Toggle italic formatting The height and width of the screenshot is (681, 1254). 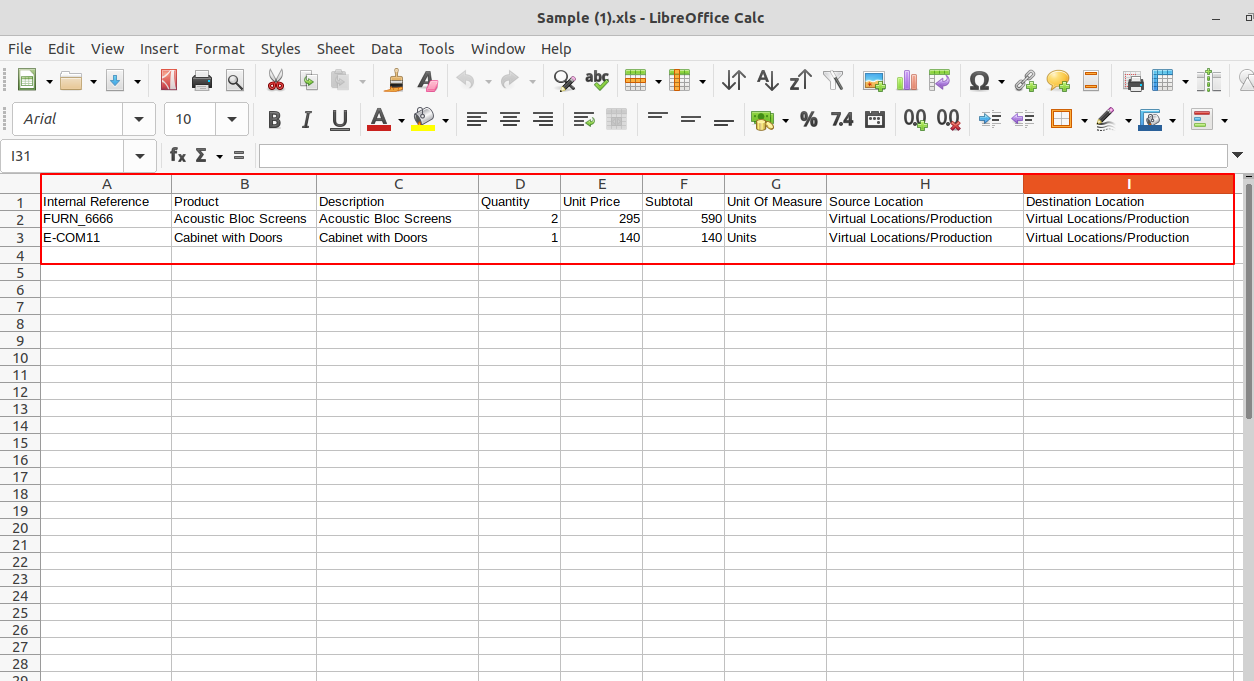click(307, 120)
